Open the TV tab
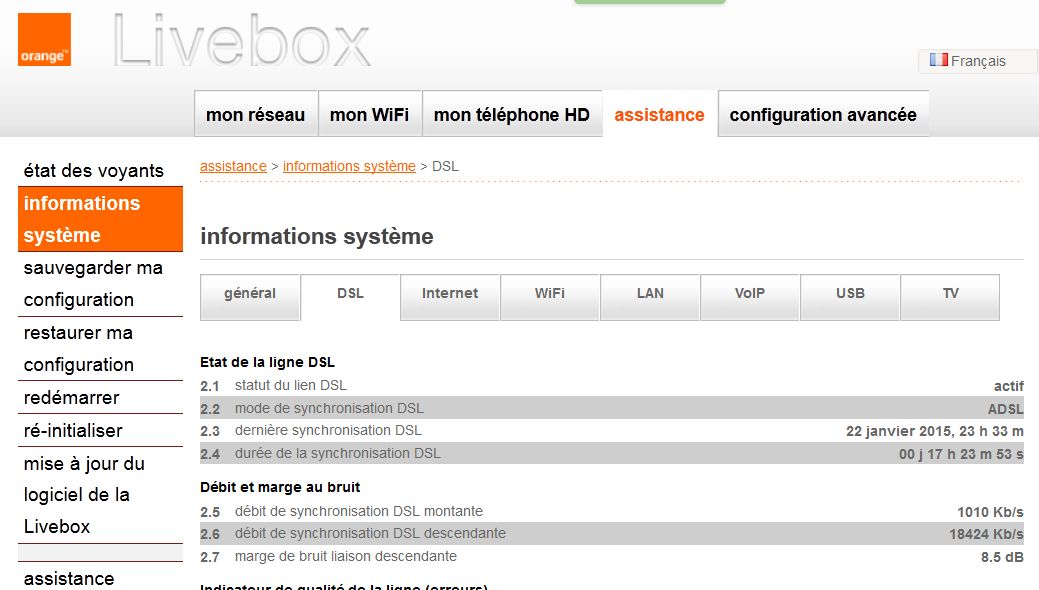Viewport: 1039px width, 590px height. click(x=950, y=294)
